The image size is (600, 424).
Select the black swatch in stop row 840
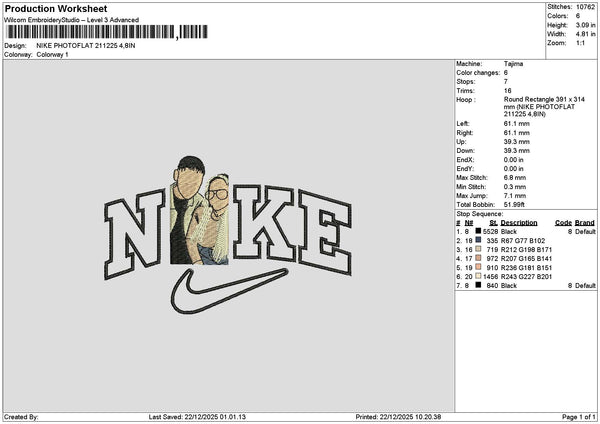point(478,285)
